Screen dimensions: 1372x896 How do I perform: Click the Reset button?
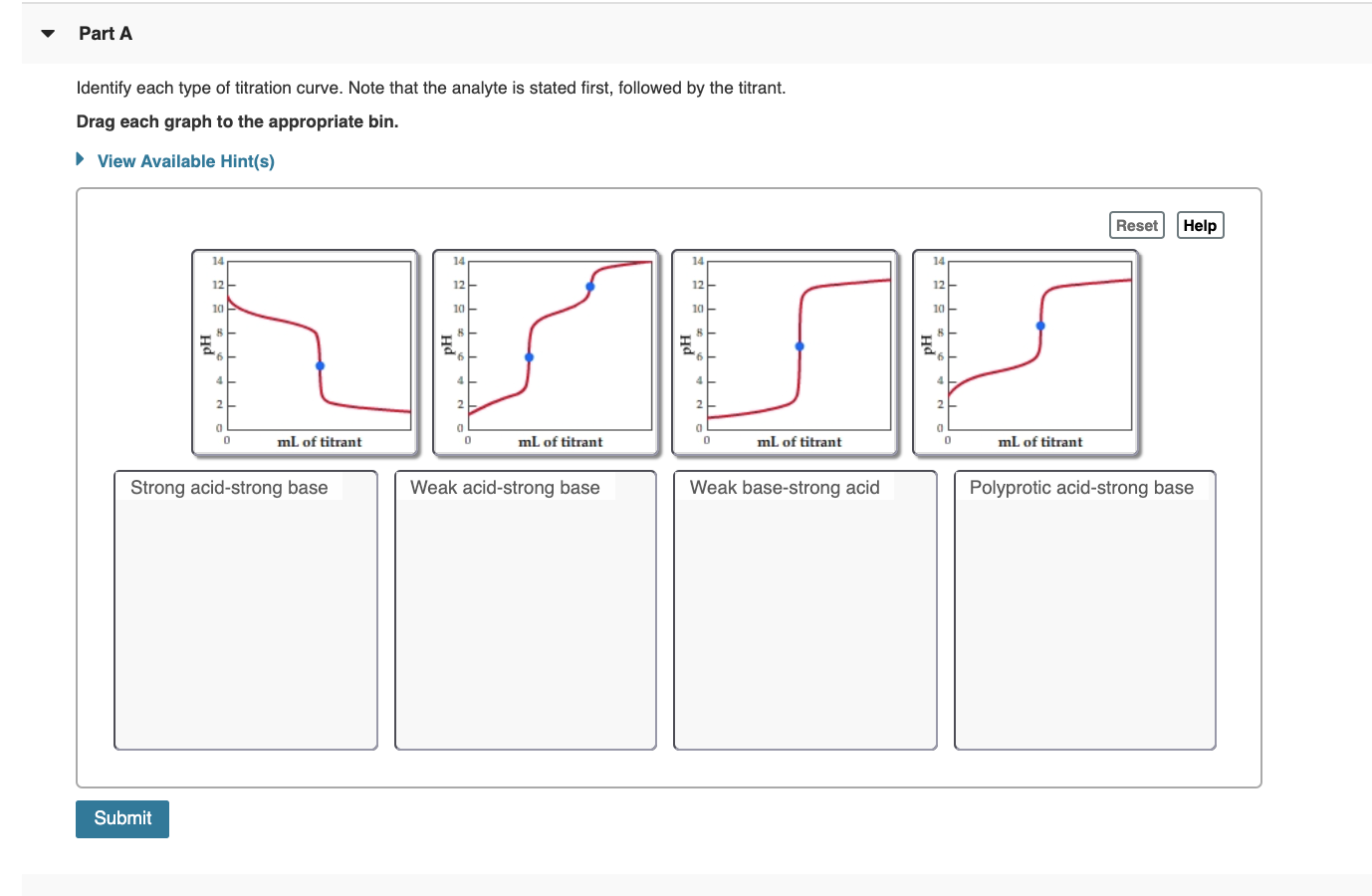tap(1136, 225)
